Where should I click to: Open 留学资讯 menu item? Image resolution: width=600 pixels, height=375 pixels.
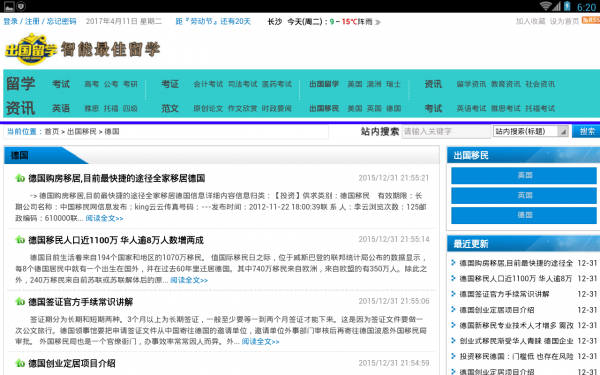click(x=471, y=84)
